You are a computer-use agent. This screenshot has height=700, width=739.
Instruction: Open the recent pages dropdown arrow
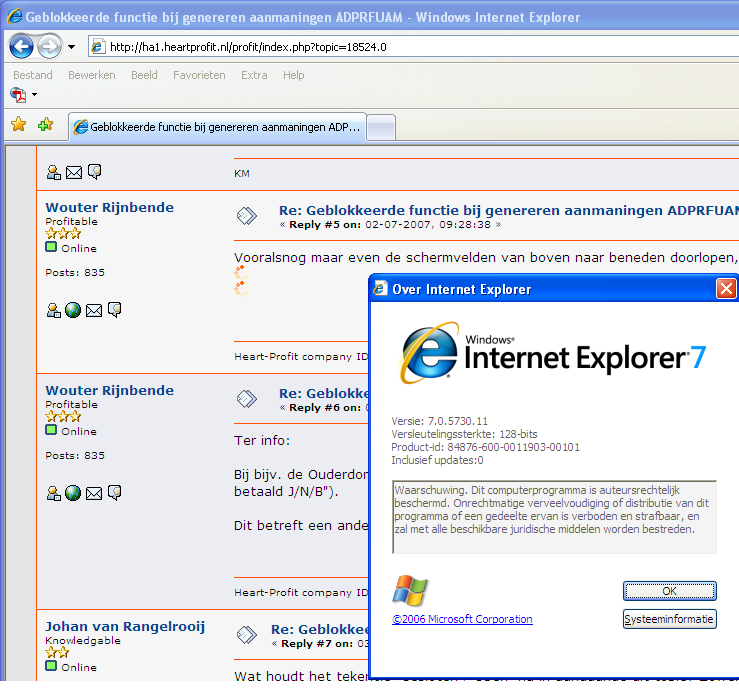coord(72,47)
